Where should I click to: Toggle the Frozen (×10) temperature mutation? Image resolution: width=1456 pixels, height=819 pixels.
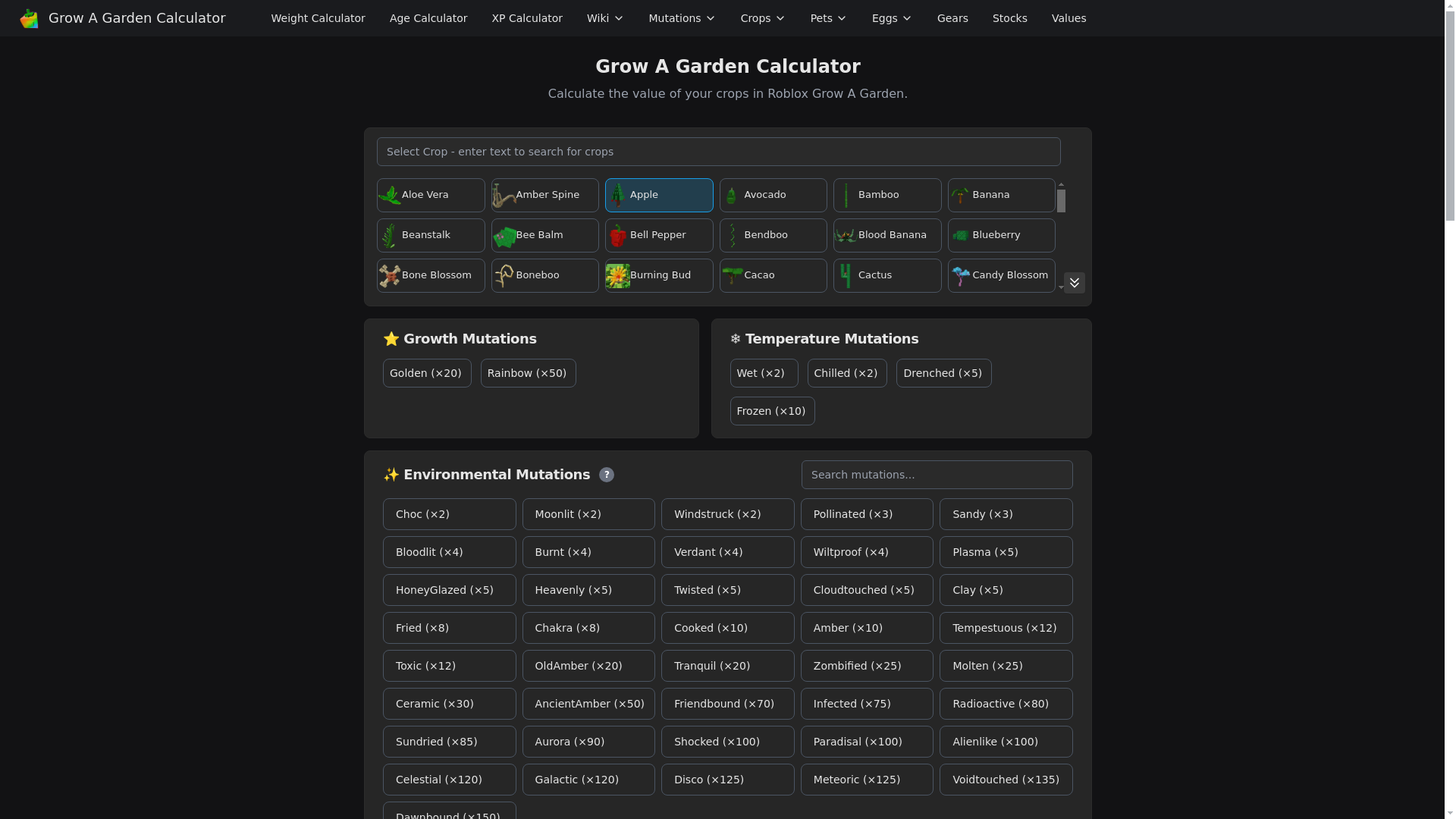click(772, 411)
